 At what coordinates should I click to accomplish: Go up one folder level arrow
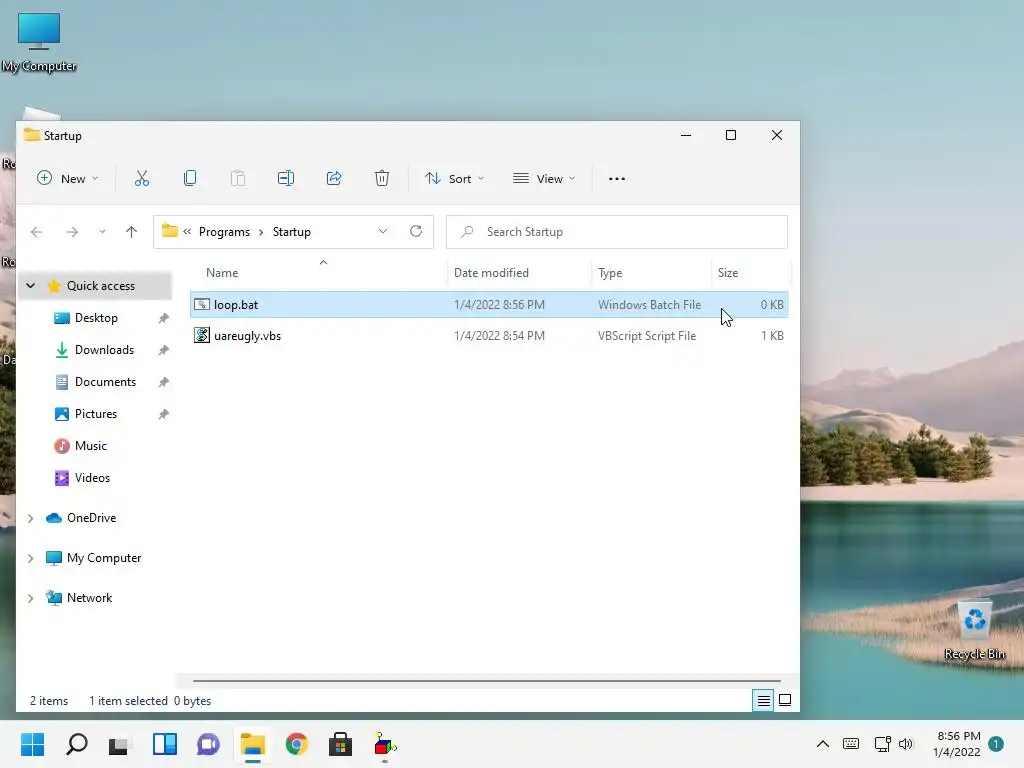[131, 232]
